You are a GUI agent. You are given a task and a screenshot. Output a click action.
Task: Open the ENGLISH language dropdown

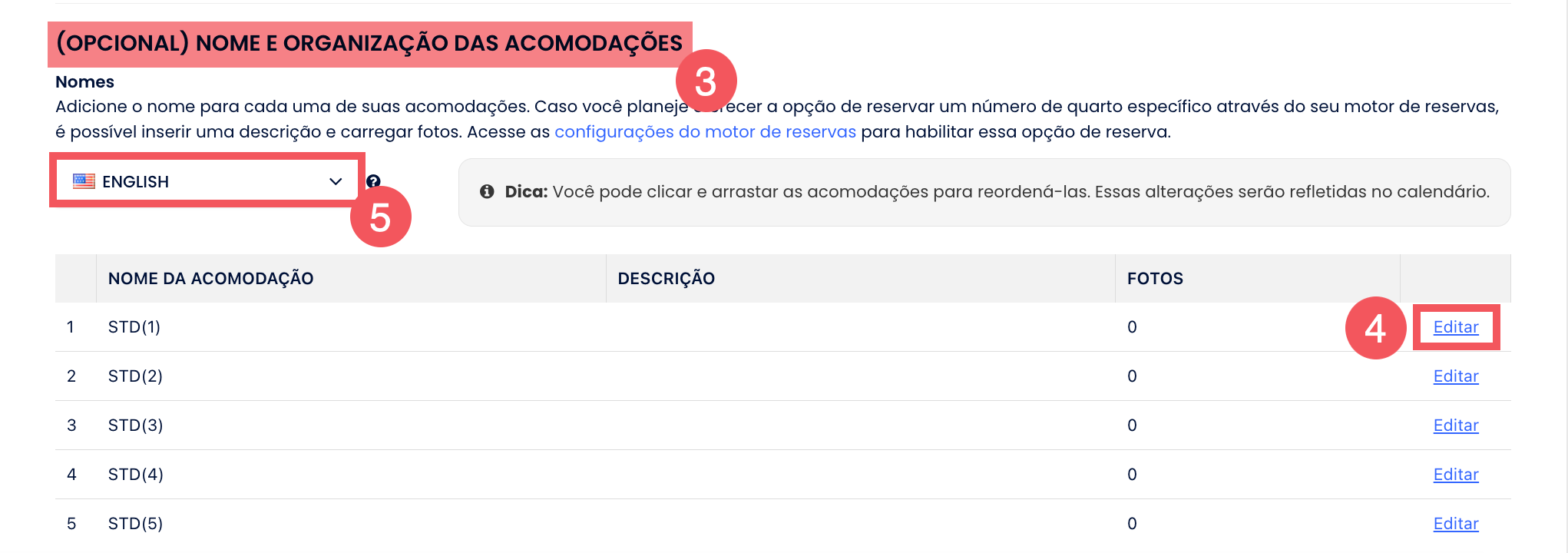click(206, 181)
